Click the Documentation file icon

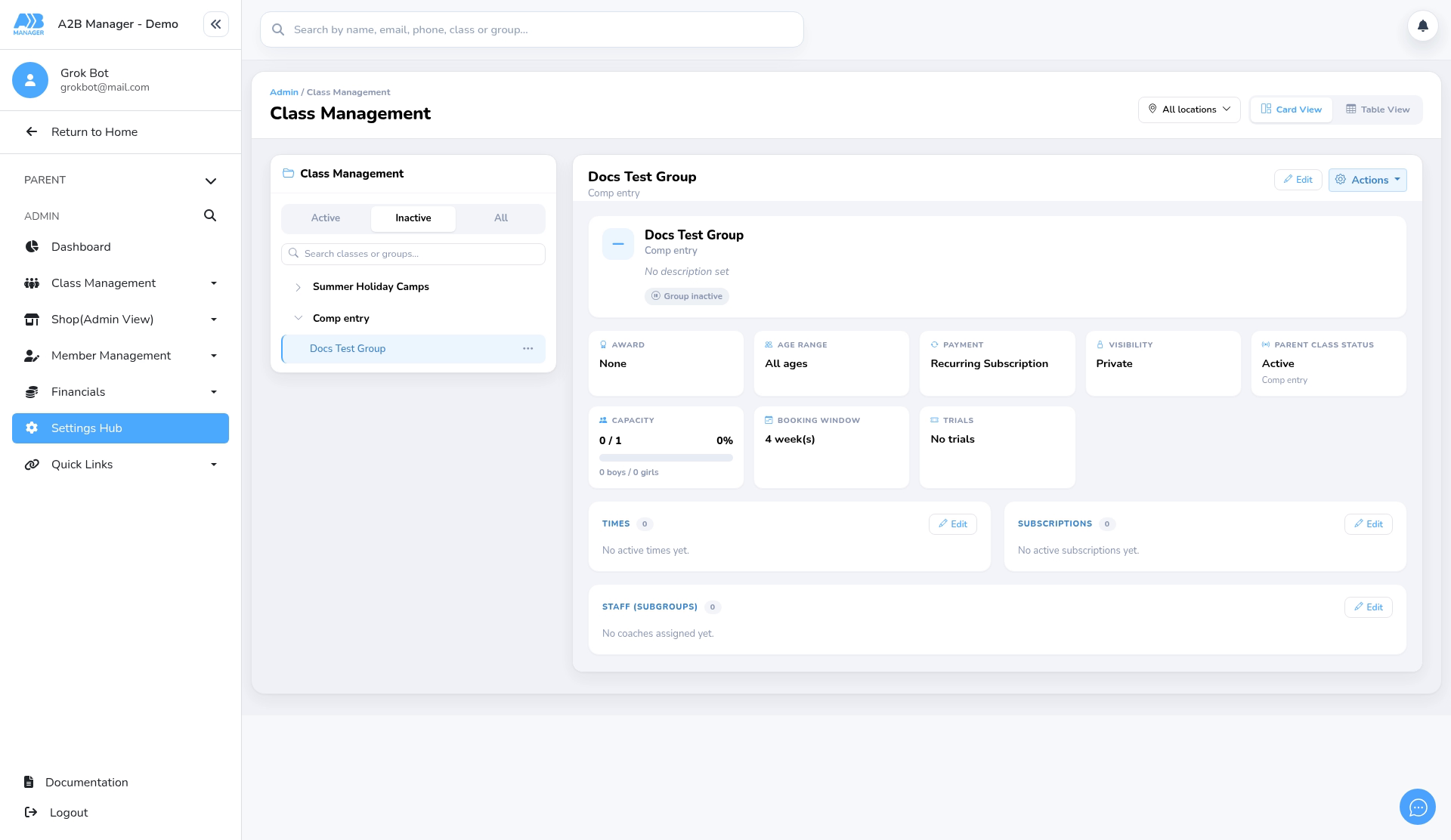tap(29, 782)
